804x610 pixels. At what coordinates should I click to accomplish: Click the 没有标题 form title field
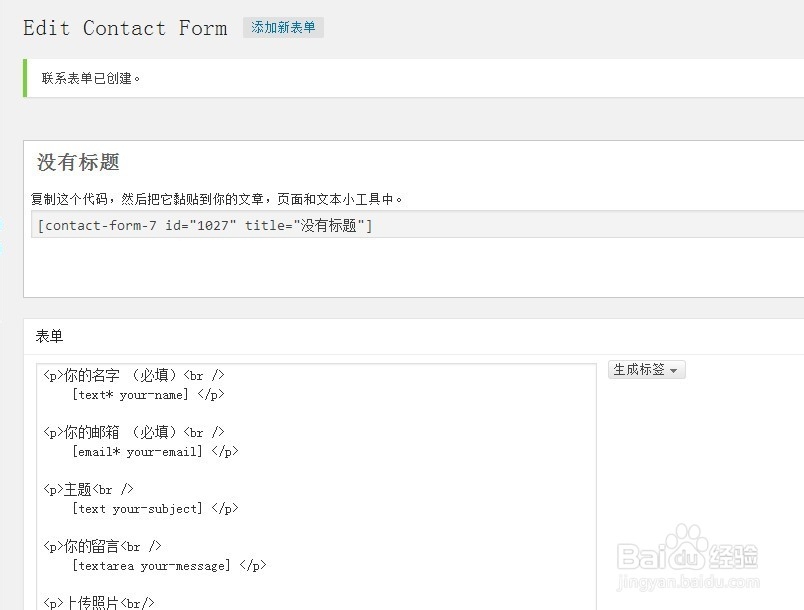point(78,163)
